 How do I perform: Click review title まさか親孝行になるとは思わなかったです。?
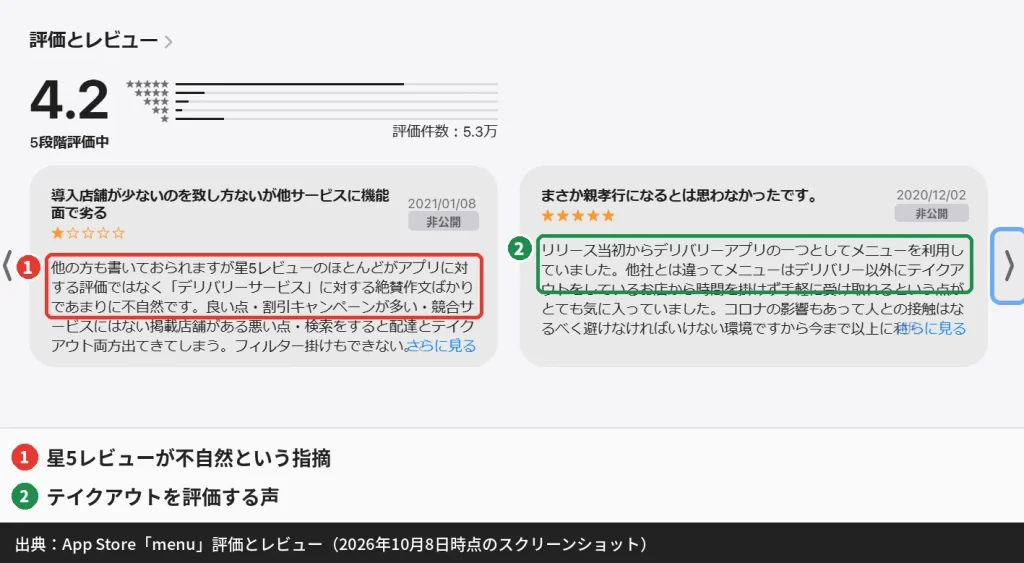(679, 195)
